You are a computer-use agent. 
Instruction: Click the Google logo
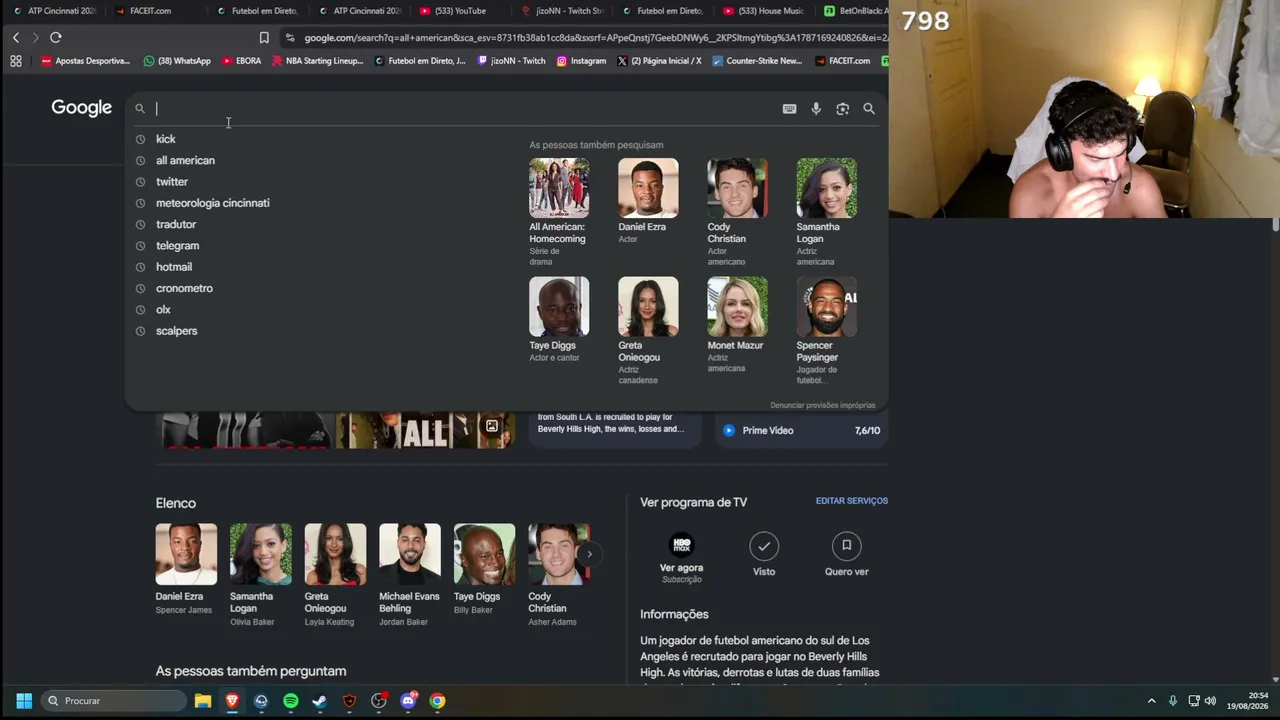coord(82,108)
